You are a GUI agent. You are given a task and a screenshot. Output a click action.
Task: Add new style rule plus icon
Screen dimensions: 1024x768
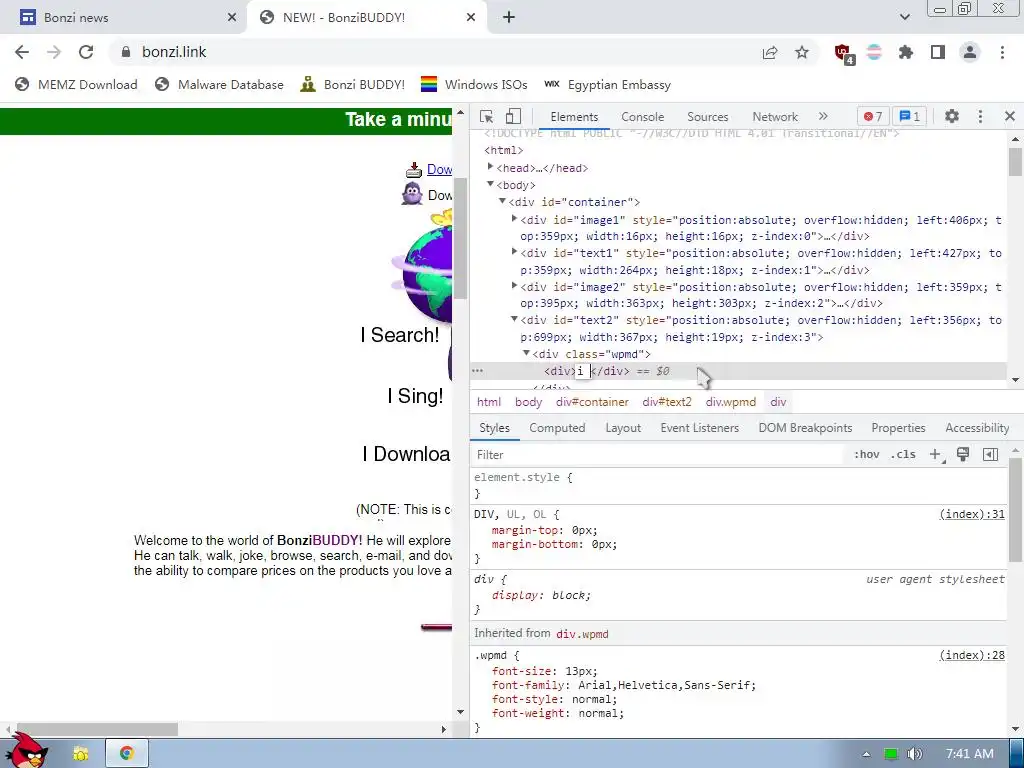coord(935,455)
